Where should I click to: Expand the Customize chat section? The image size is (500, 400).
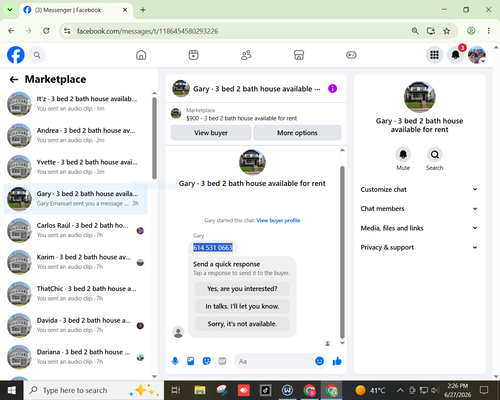coord(419,189)
